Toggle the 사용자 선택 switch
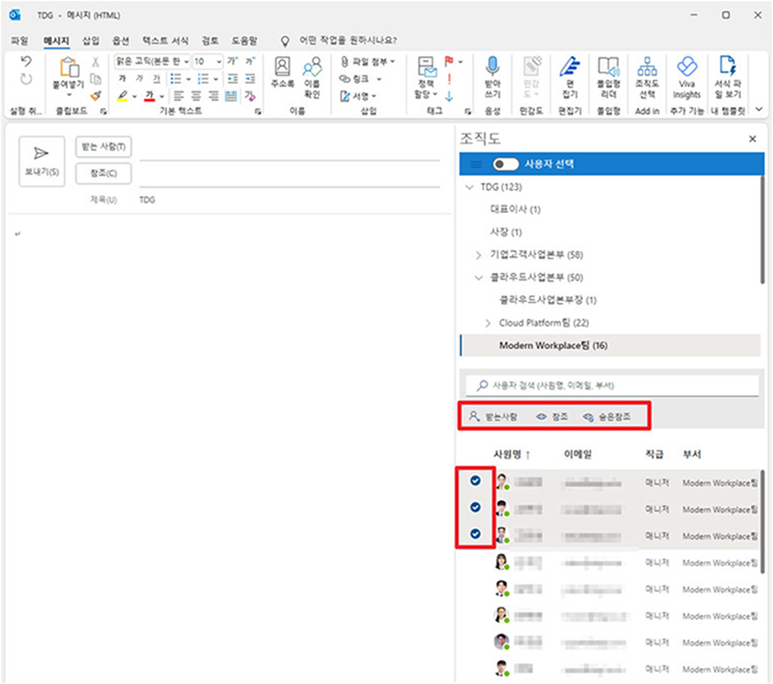This screenshot has width=773, height=684. click(x=505, y=164)
